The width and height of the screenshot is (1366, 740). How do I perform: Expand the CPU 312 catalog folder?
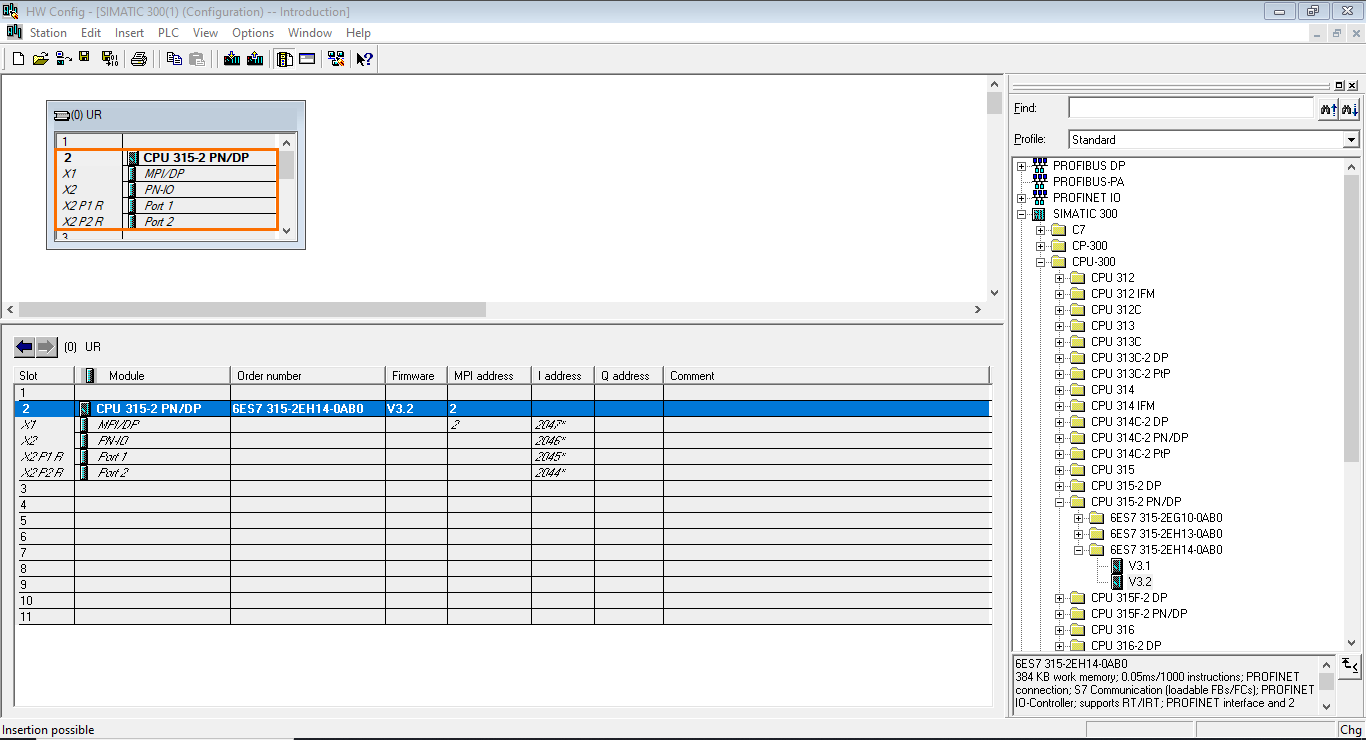click(x=1060, y=278)
